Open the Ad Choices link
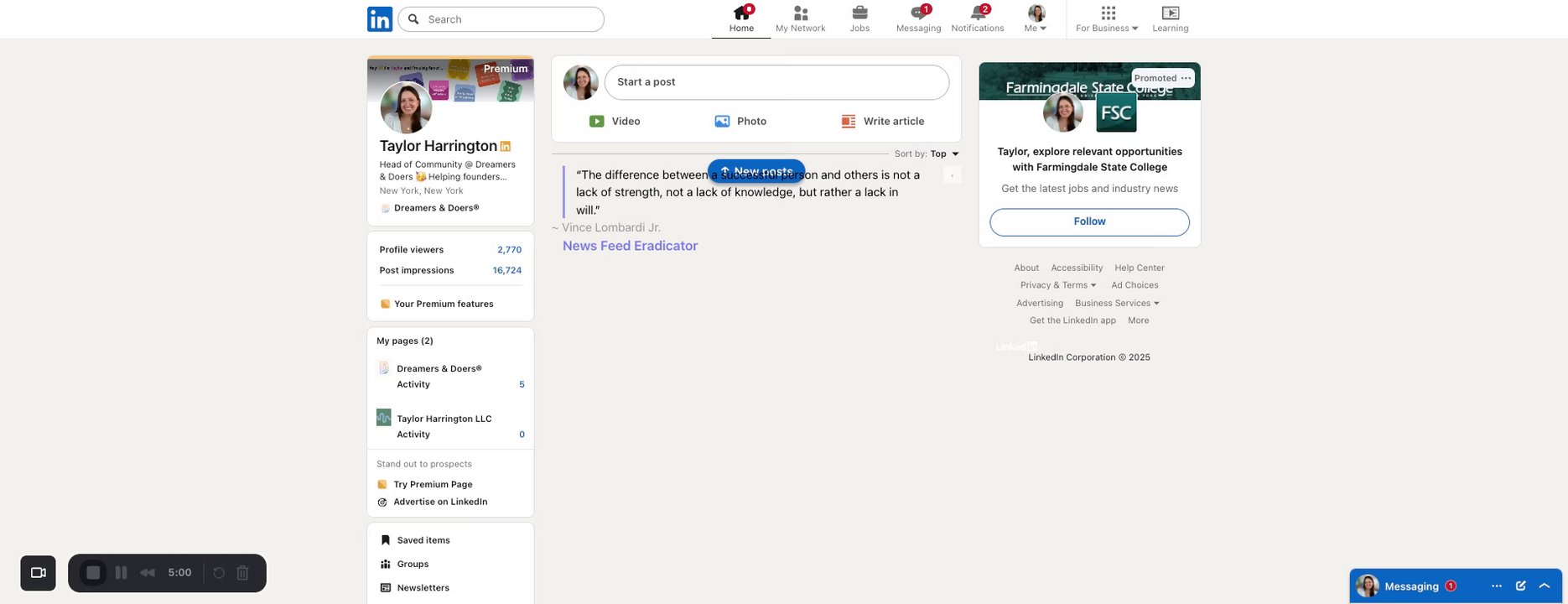 click(1134, 285)
